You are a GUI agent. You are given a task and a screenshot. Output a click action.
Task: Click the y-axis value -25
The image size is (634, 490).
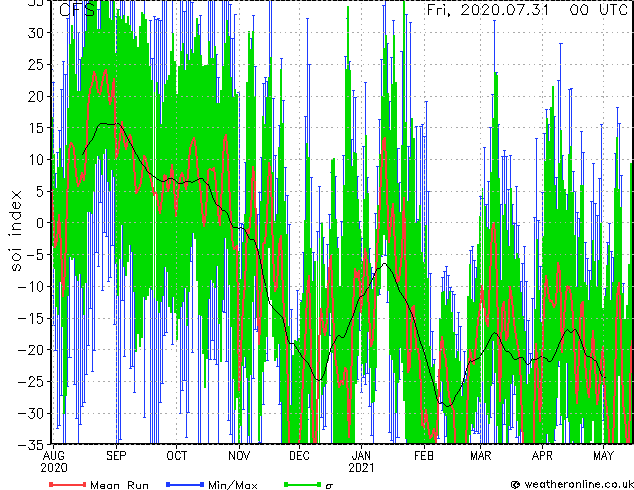click(30, 382)
